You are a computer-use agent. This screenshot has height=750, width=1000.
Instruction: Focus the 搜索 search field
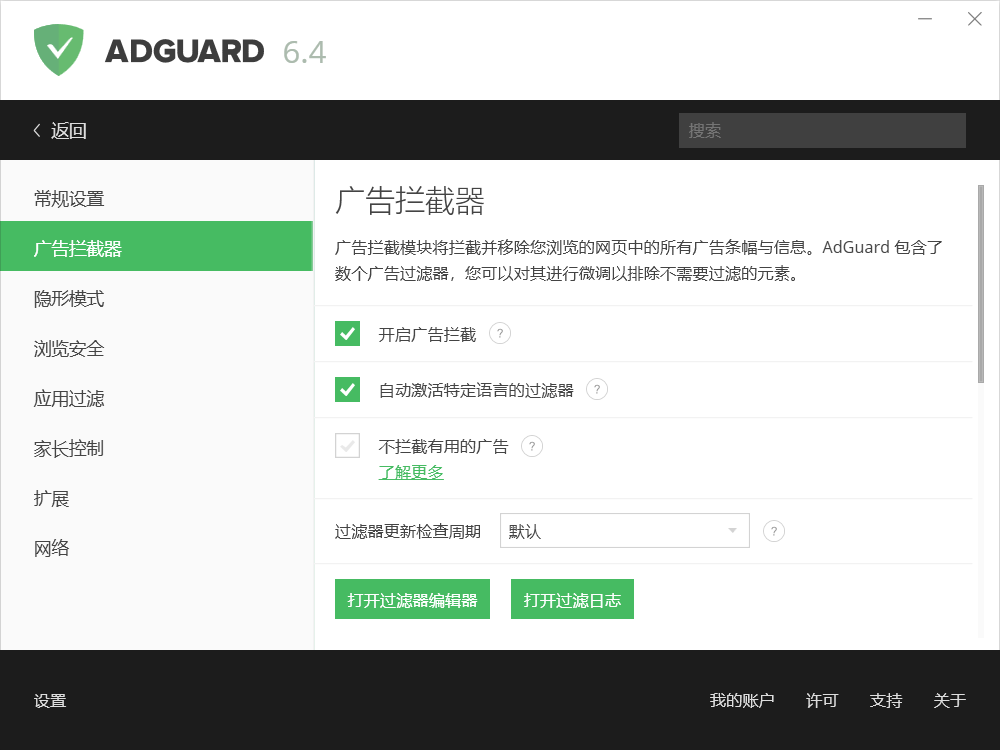(x=822, y=131)
